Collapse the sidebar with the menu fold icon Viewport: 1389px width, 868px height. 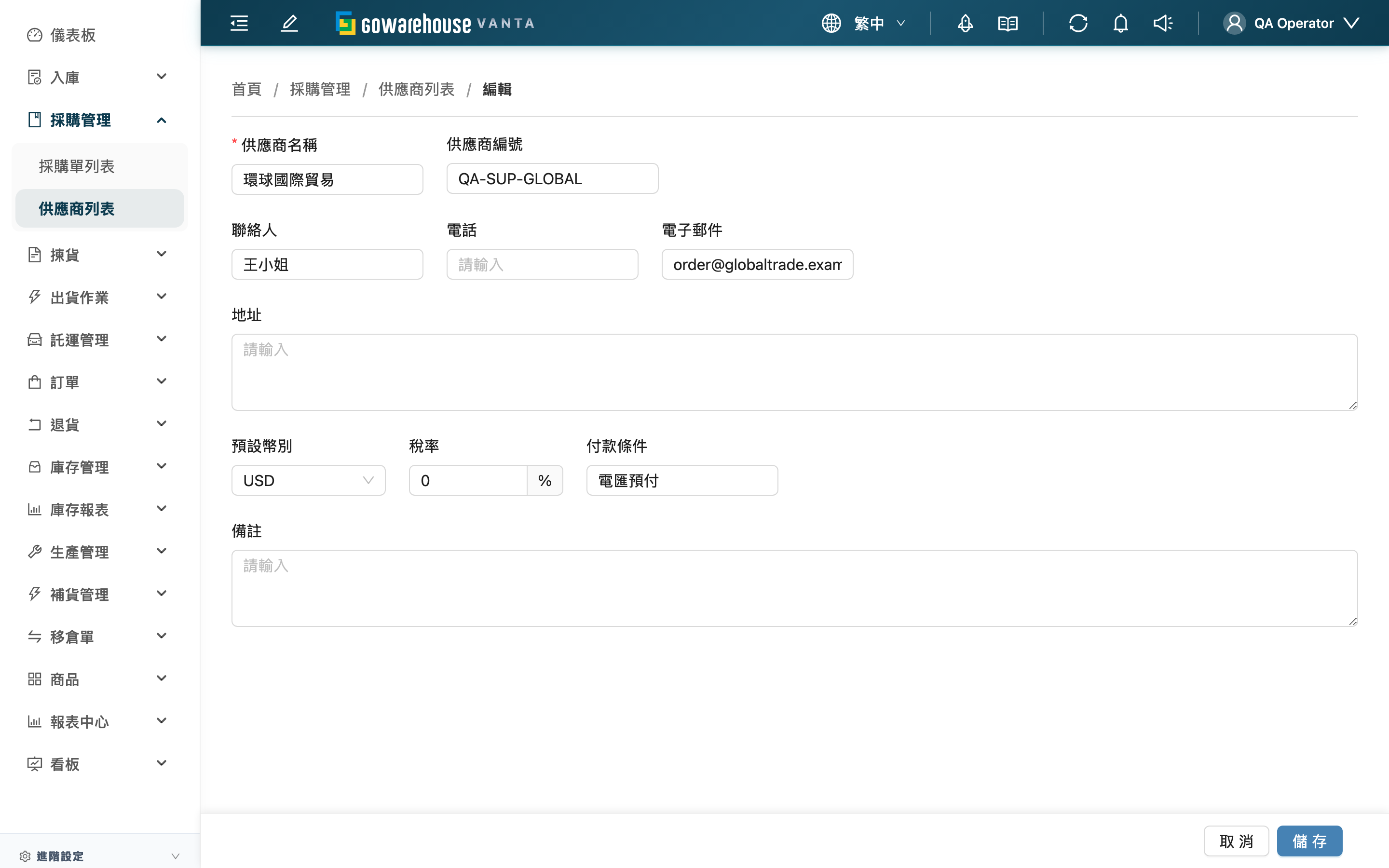(x=239, y=23)
